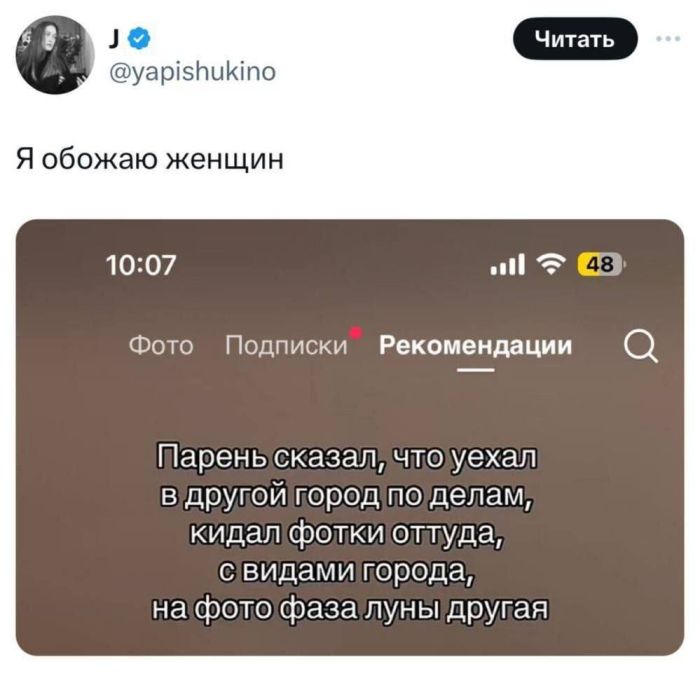Click the cellular signal bars icon
Image resolution: width=700 pixels, height=678 pixels.
tap(508, 266)
